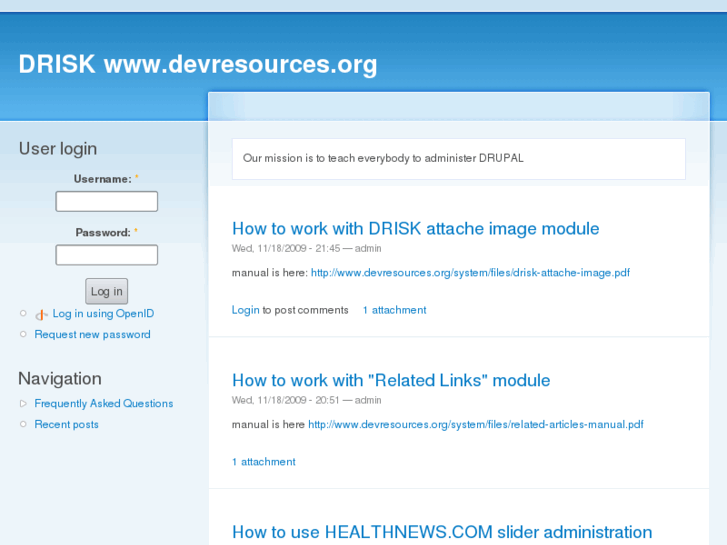This screenshot has height=545, width=727.
Task: Click the Navigation heading
Action: [60, 379]
